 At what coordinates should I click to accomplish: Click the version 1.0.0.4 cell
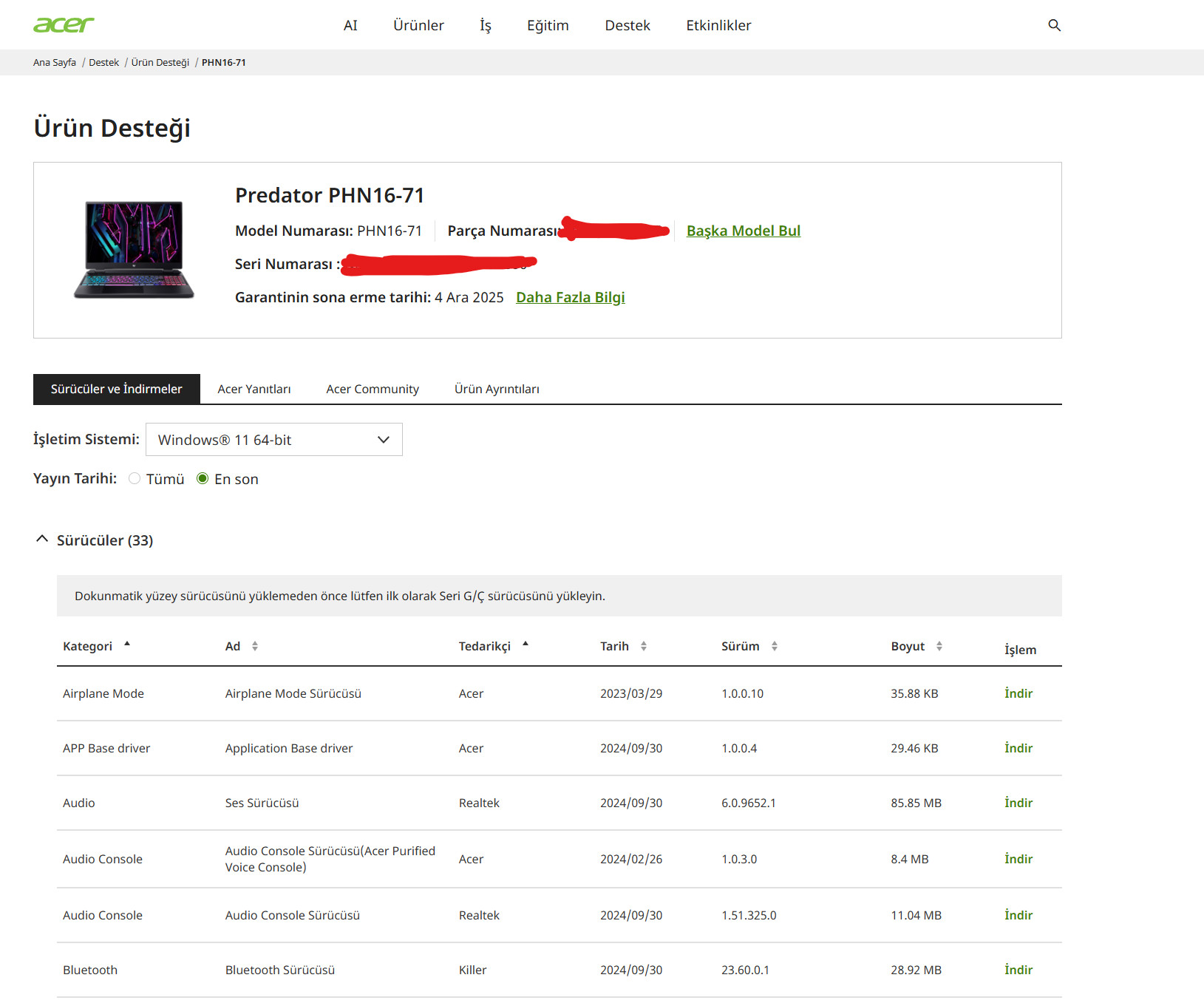point(739,748)
